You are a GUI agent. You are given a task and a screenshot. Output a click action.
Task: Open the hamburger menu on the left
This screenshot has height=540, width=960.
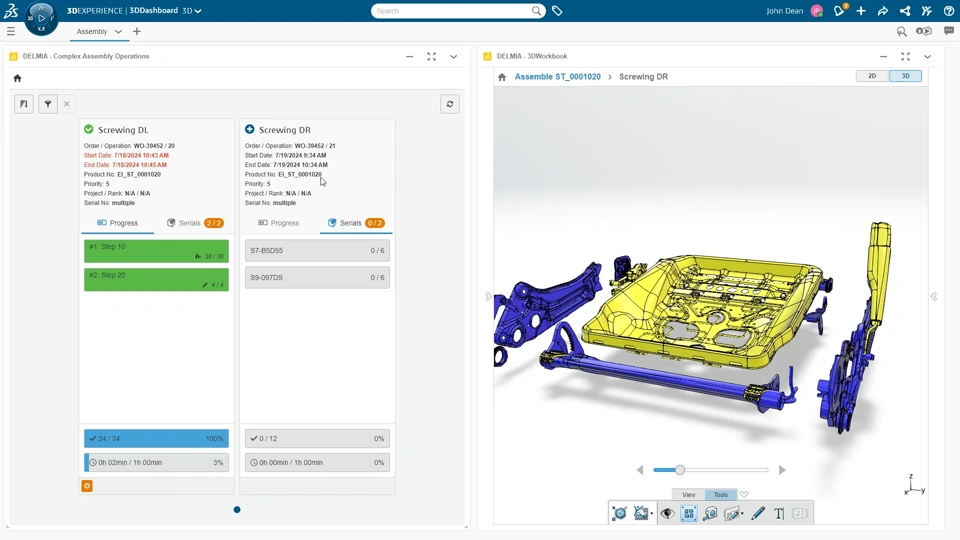[x=10, y=31]
